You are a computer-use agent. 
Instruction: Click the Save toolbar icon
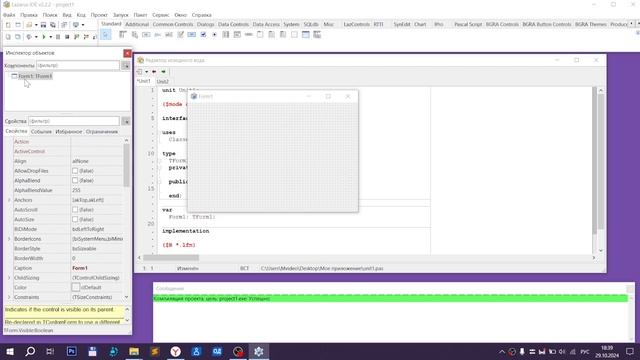(43, 25)
